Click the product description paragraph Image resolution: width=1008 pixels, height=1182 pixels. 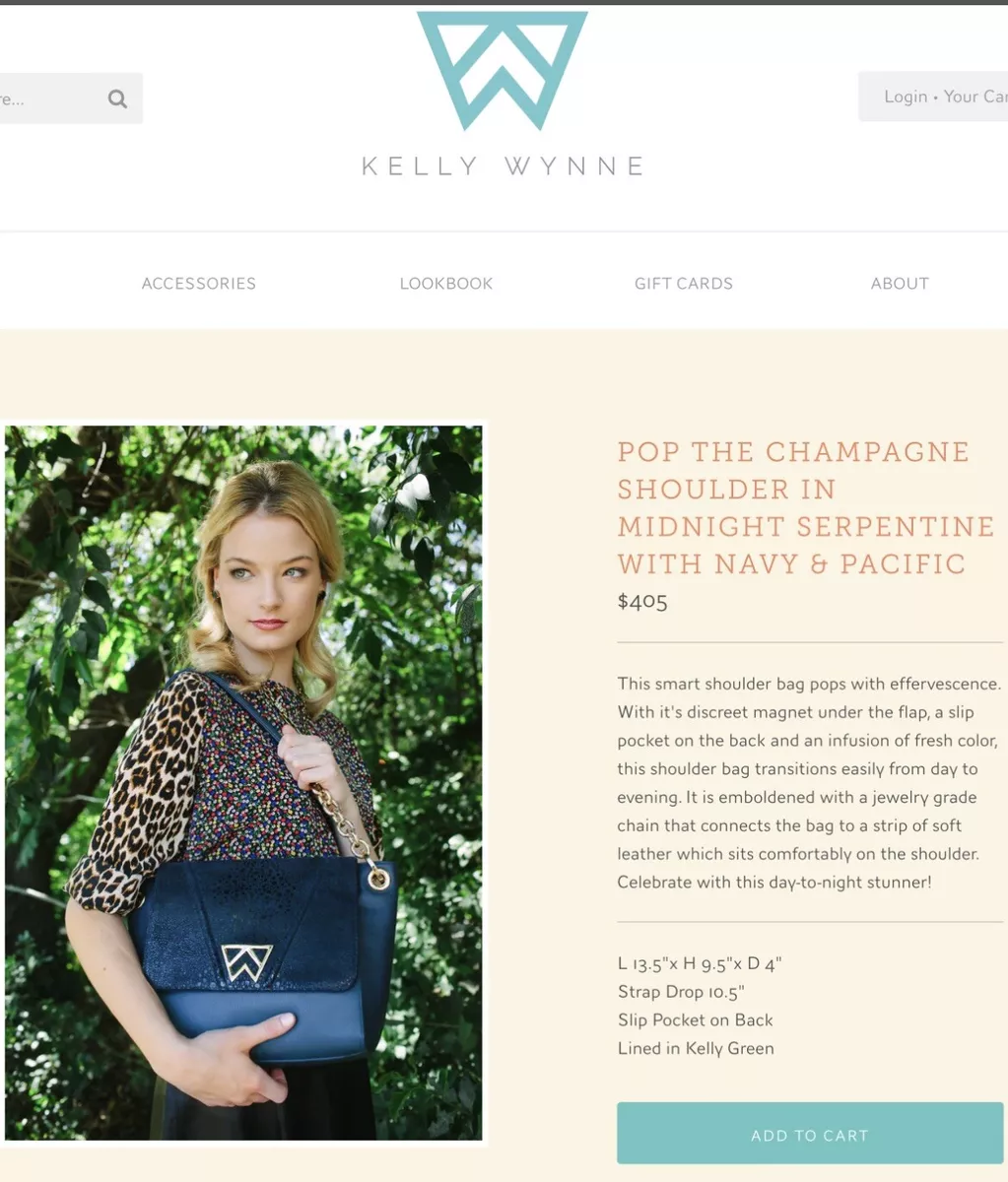pyautogui.click(x=809, y=783)
